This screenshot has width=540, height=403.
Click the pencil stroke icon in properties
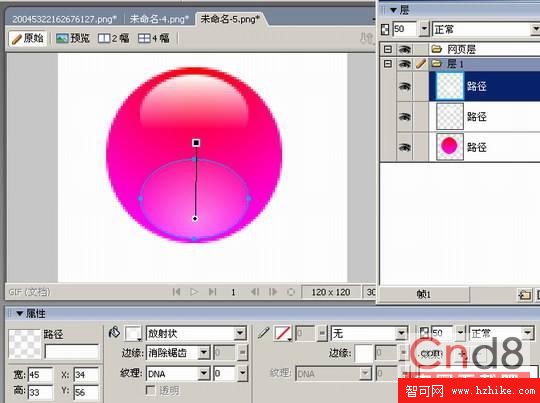(263, 333)
